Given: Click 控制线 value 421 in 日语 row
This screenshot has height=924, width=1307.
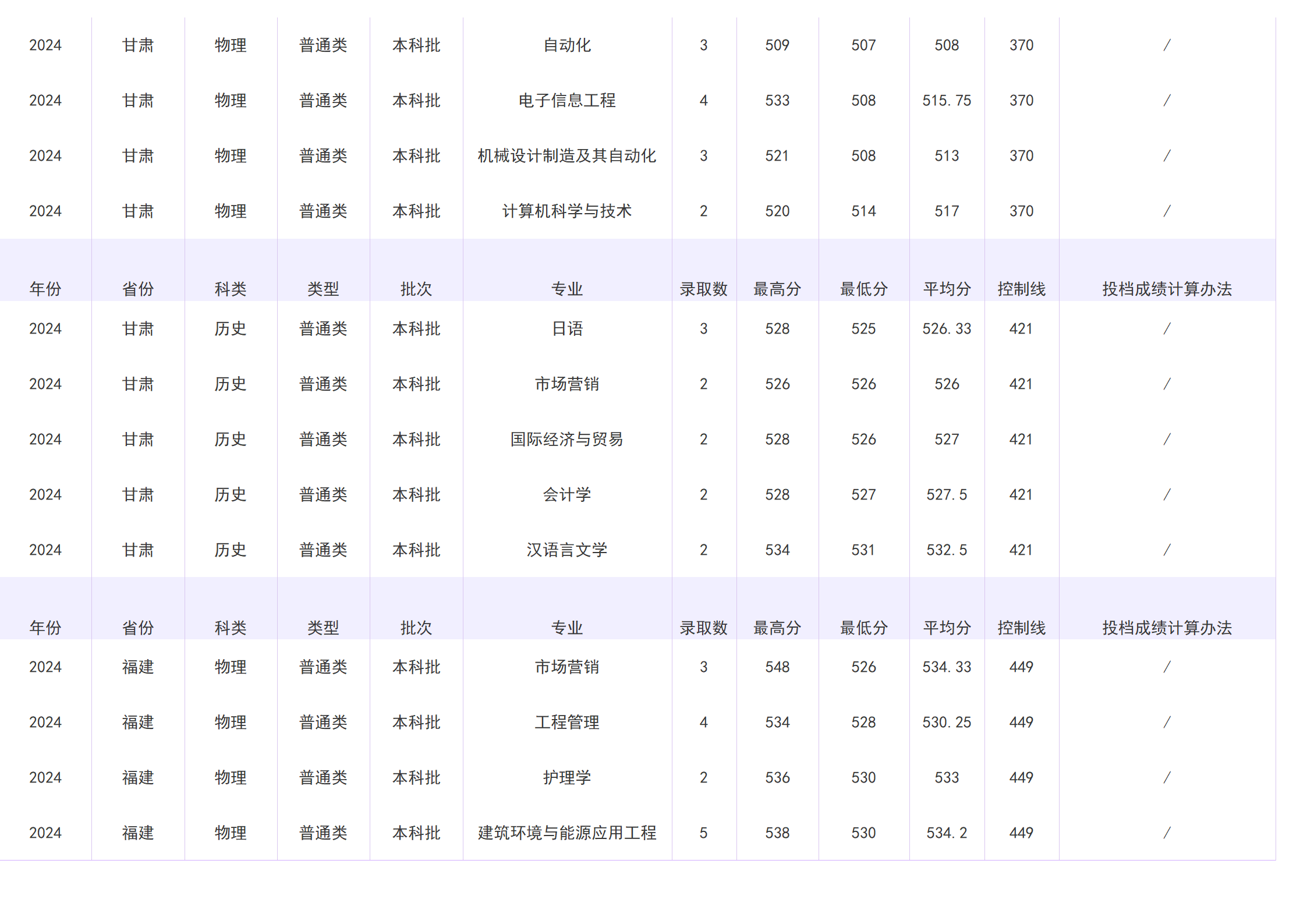Looking at the screenshot, I should tap(1021, 329).
